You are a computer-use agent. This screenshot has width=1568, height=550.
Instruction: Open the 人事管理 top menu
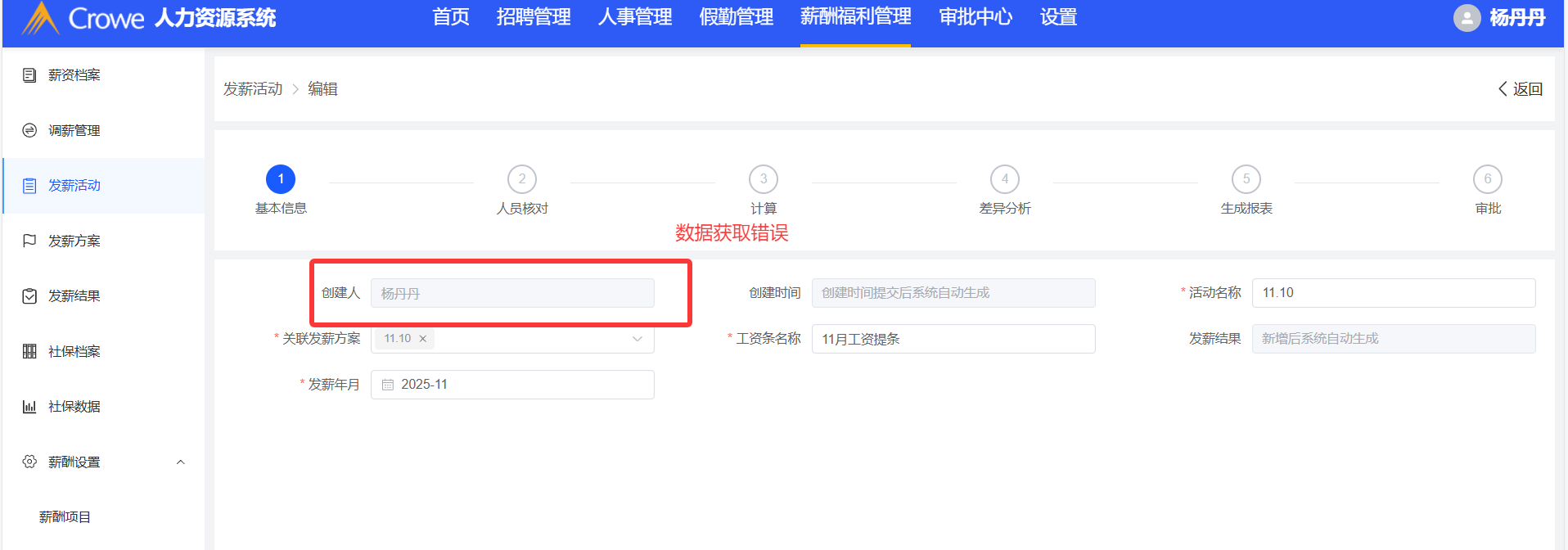pyautogui.click(x=635, y=17)
